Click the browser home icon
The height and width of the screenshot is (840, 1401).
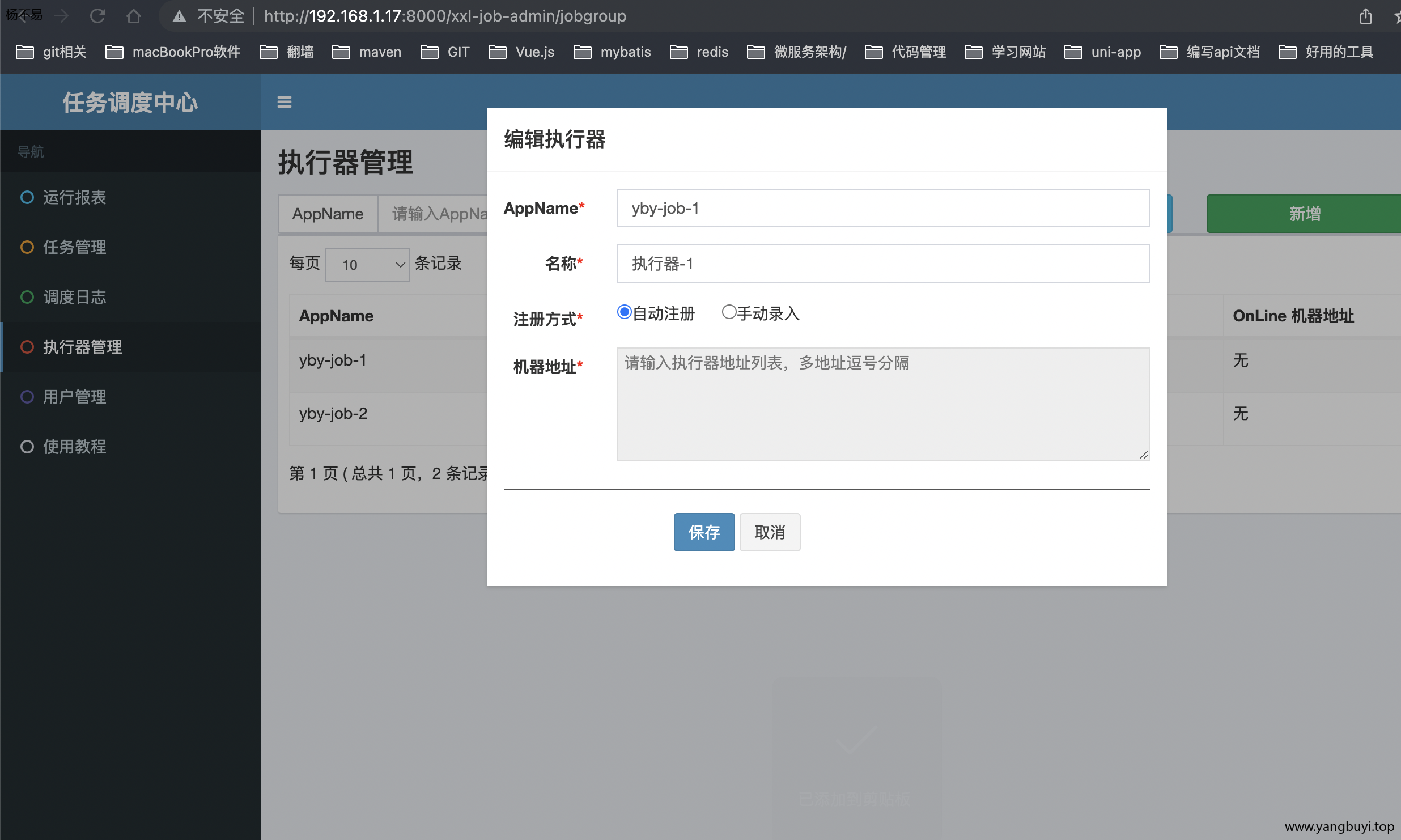(134, 16)
